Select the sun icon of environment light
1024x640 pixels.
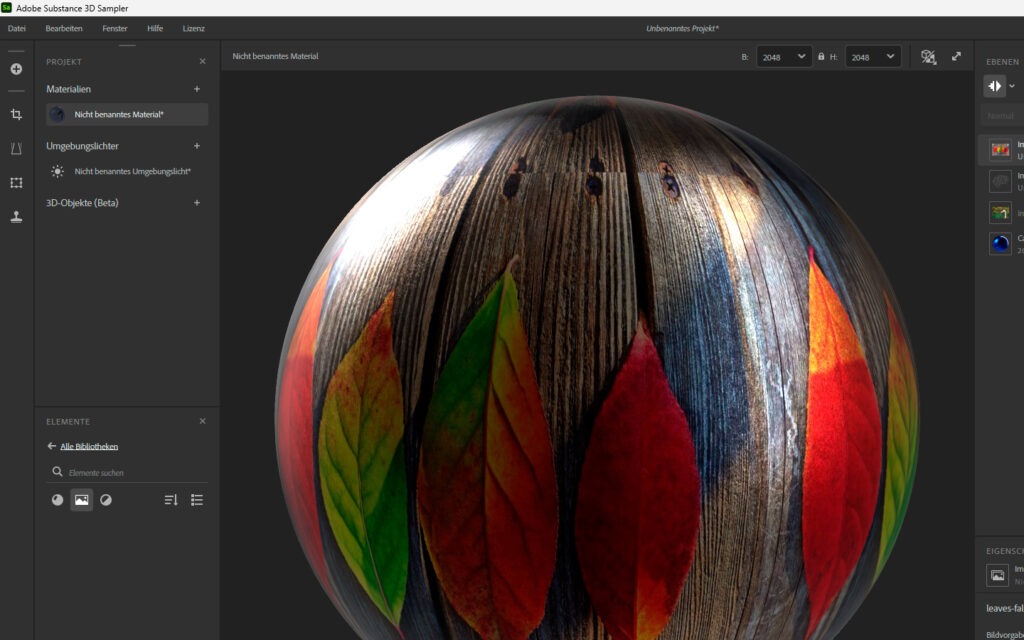(x=57, y=171)
